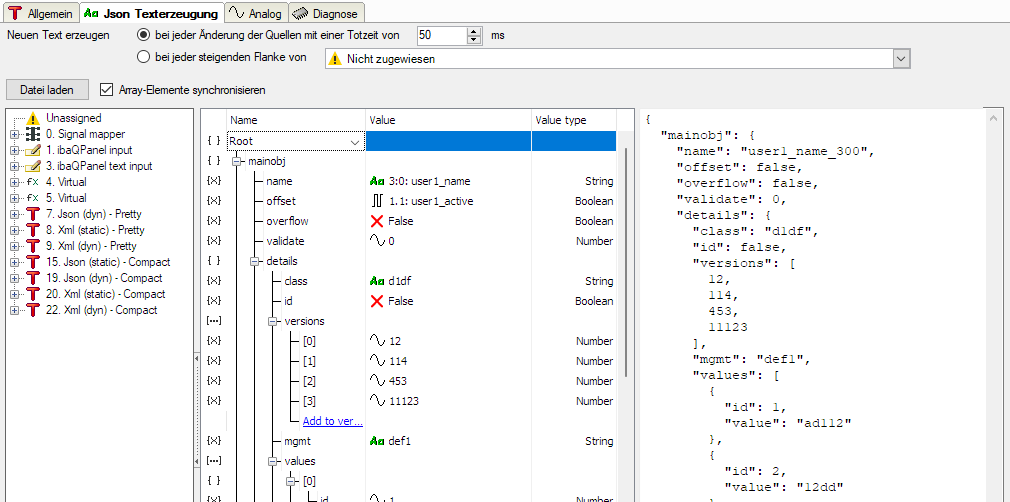Select the rising edge trigger radio button

pyautogui.click(x=144, y=58)
